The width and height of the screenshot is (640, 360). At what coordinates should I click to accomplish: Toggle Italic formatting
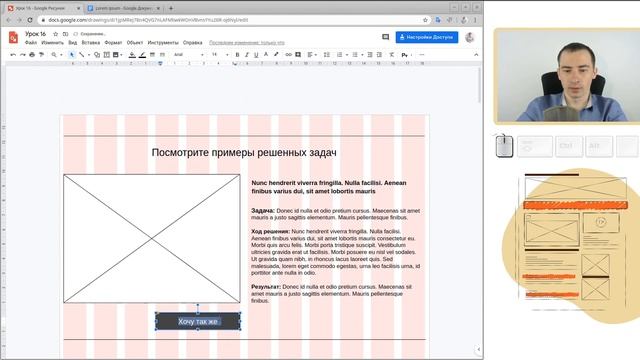247,55
